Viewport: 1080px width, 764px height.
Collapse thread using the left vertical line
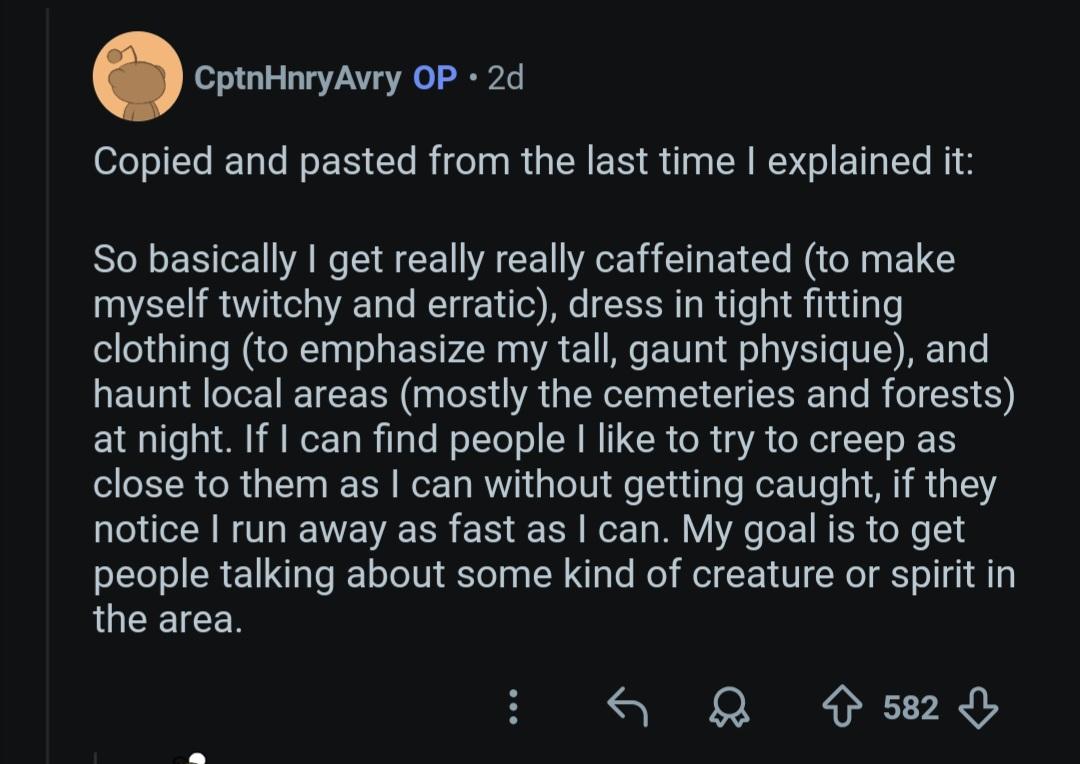pyautogui.click(x=47, y=400)
